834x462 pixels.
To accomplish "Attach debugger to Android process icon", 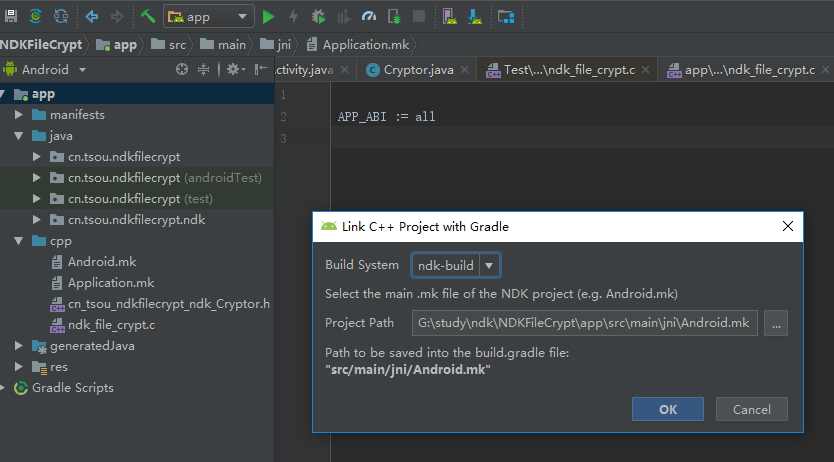I will 394,17.
